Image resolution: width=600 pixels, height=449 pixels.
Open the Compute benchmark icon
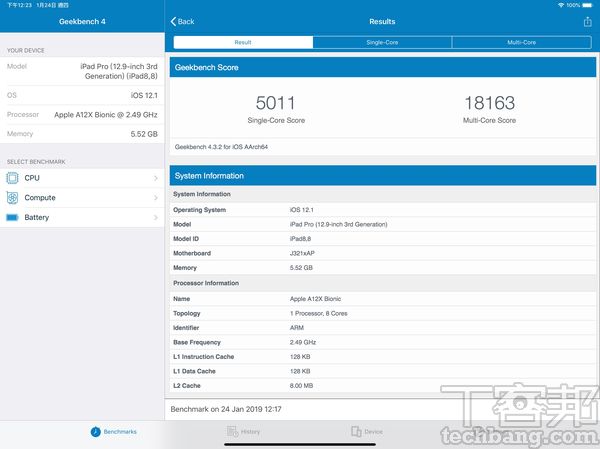12,198
